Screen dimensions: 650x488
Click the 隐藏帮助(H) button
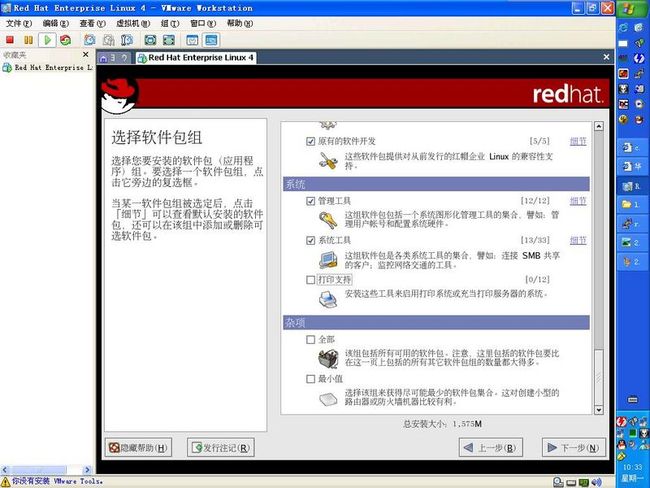pos(138,448)
